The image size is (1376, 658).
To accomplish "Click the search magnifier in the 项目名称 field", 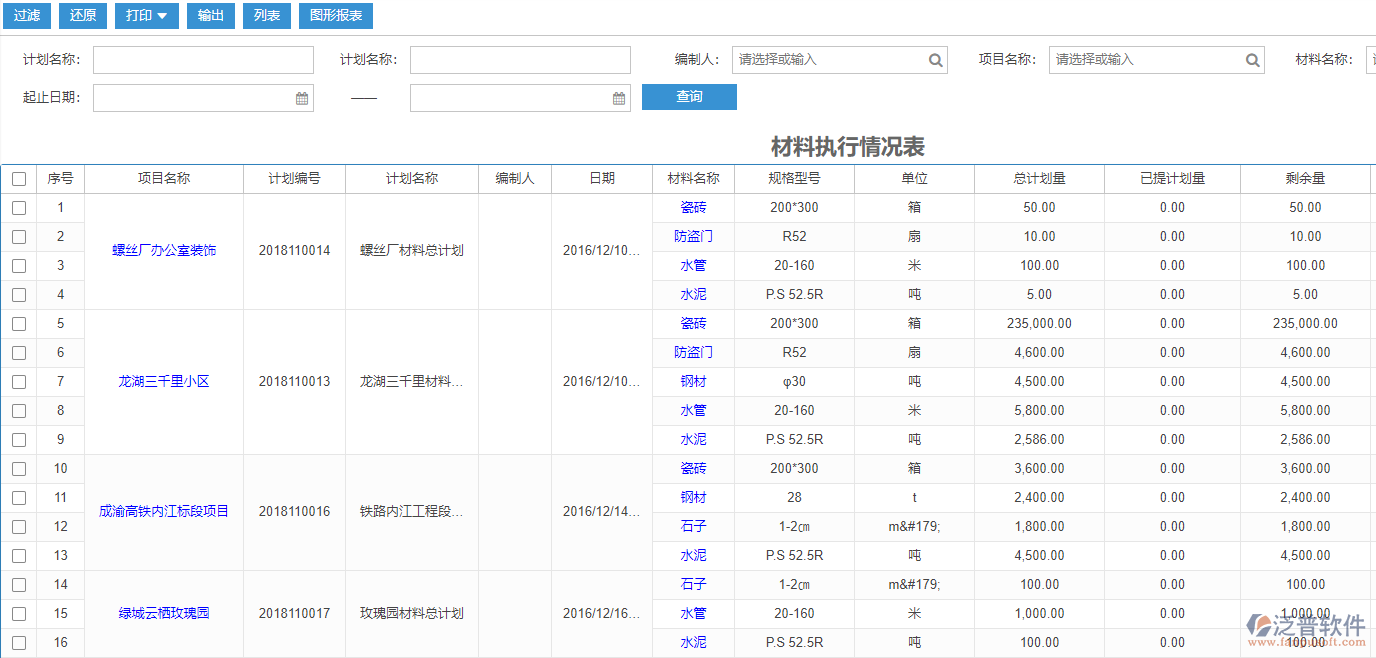I will 1252,60.
